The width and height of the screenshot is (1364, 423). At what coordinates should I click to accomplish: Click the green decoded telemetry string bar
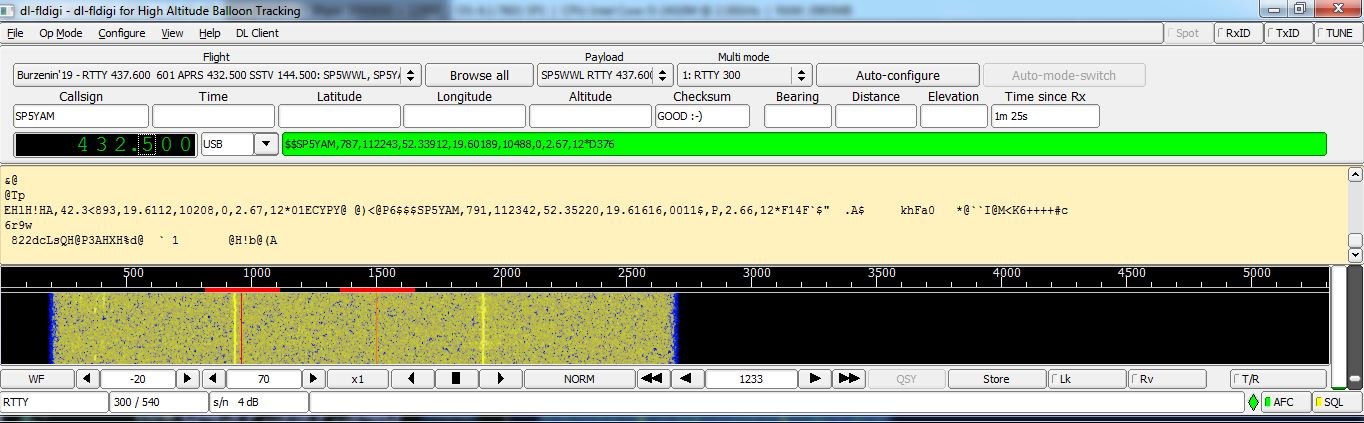(x=804, y=144)
